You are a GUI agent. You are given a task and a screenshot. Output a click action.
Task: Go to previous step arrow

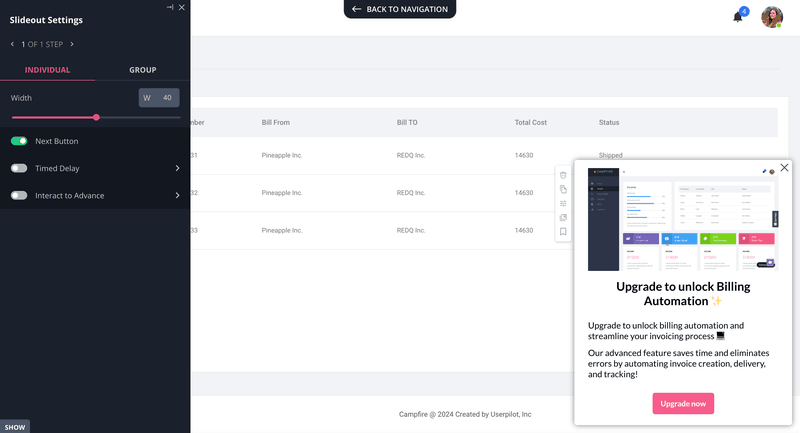[13, 44]
